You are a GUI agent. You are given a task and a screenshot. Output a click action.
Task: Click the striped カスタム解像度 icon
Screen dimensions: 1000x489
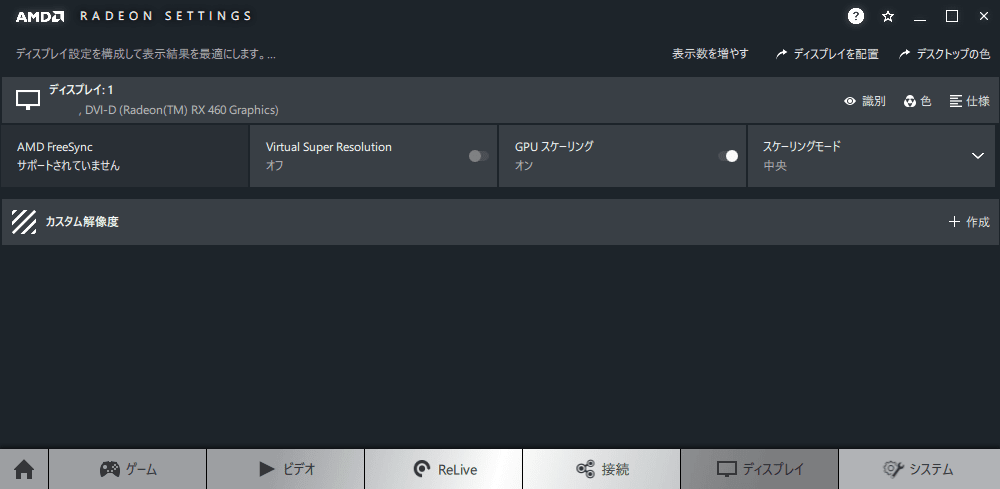[x=24, y=222]
